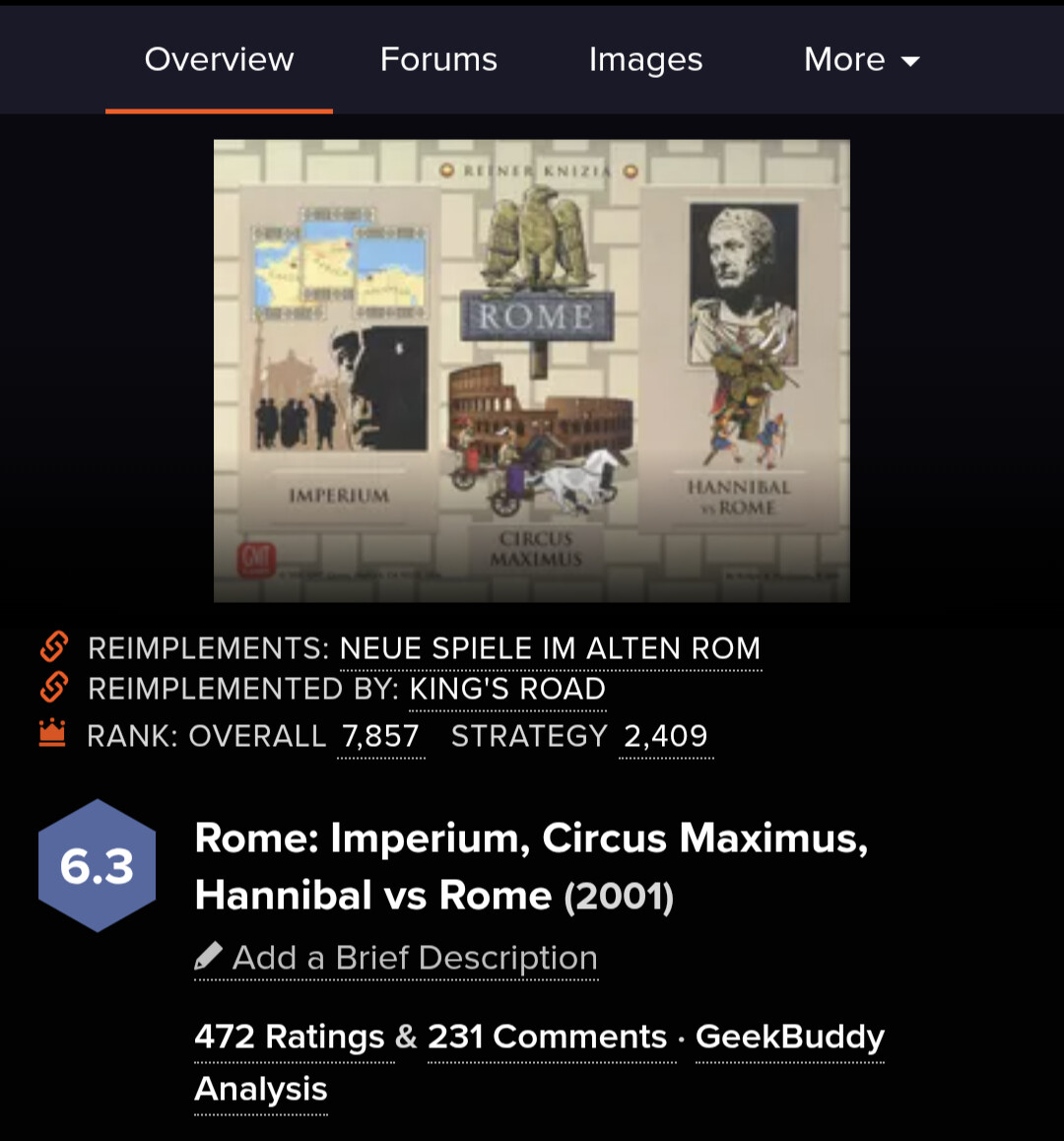Click the strategy rank number 2,409

tap(666, 736)
